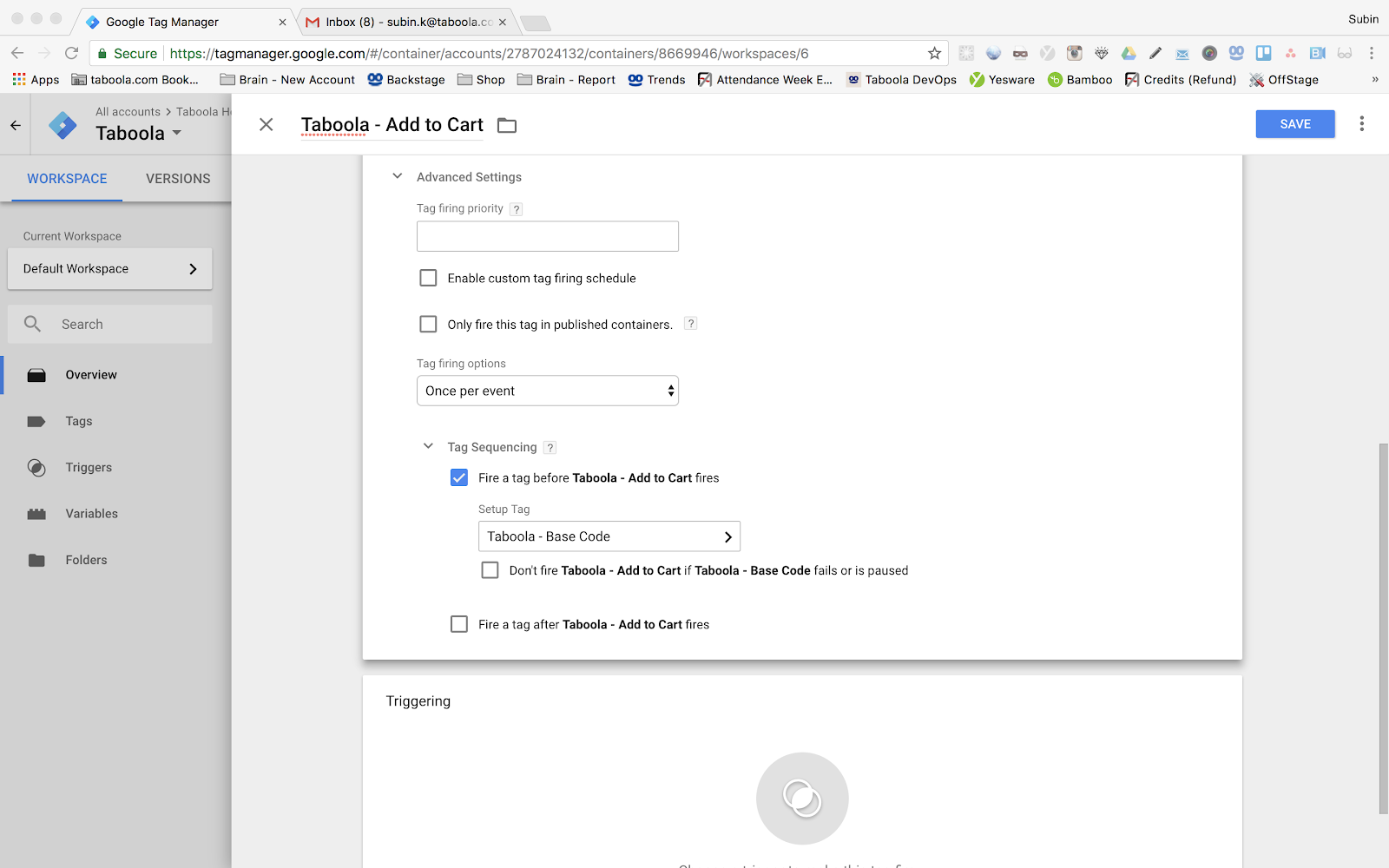Click the Google Tag Manager logo

(63, 126)
